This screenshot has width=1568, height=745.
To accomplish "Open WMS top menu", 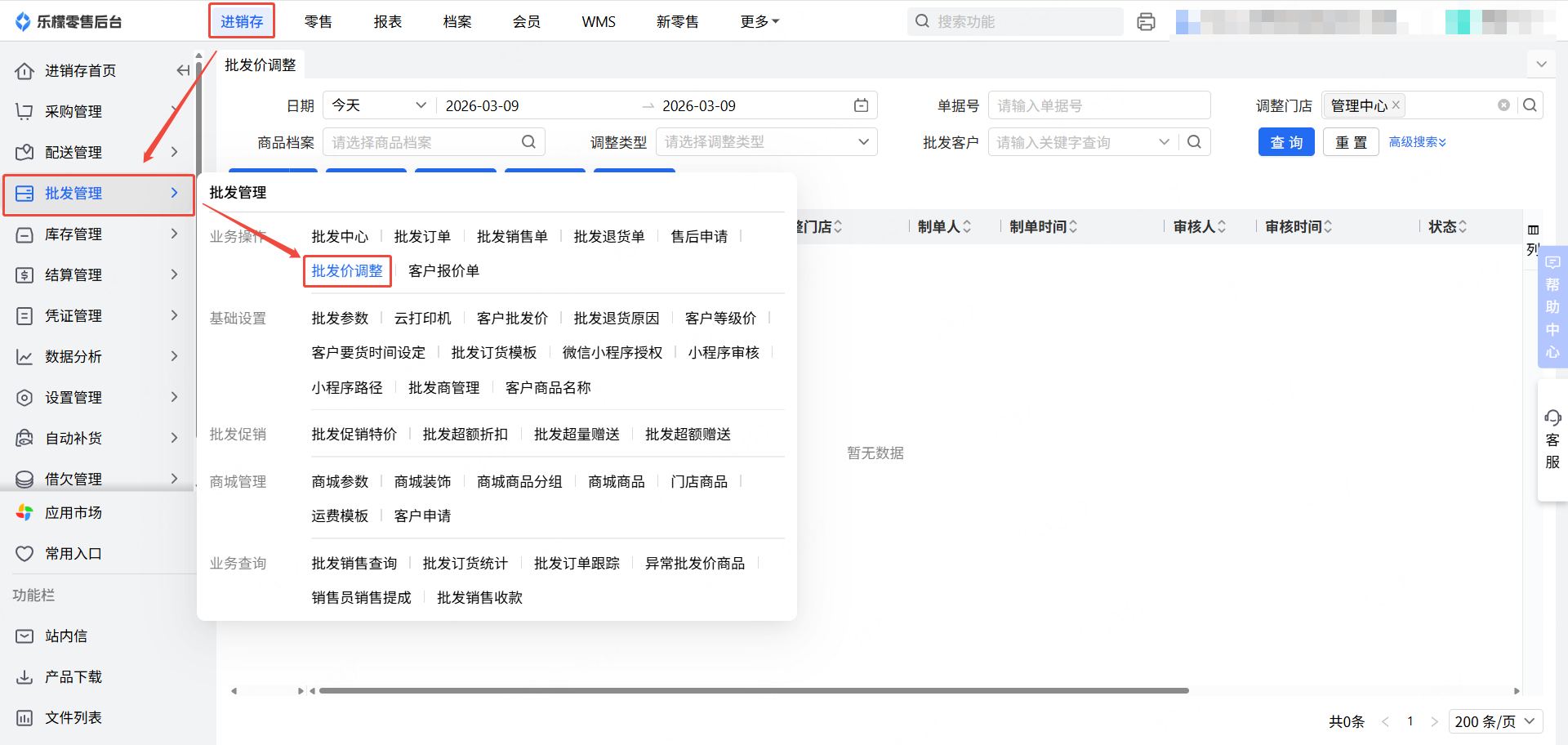I will 599,22.
